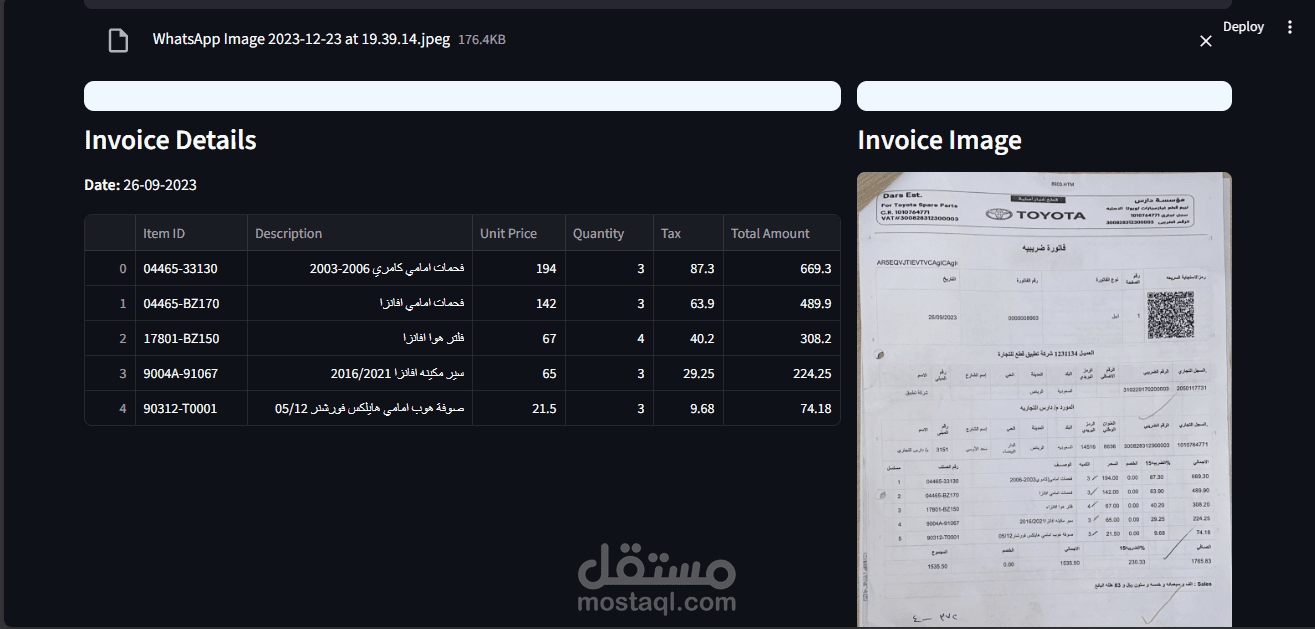Select description cell containing 2003-2006
The height and width of the screenshot is (629, 1315).
click(x=360, y=269)
